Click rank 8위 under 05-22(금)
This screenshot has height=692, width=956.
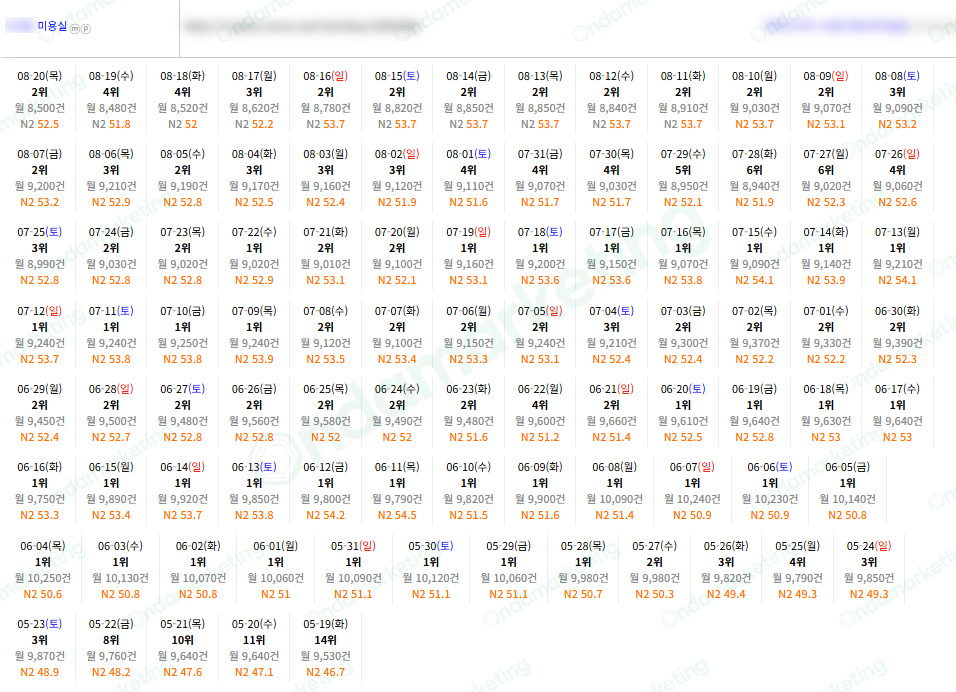tap(111, 640)
